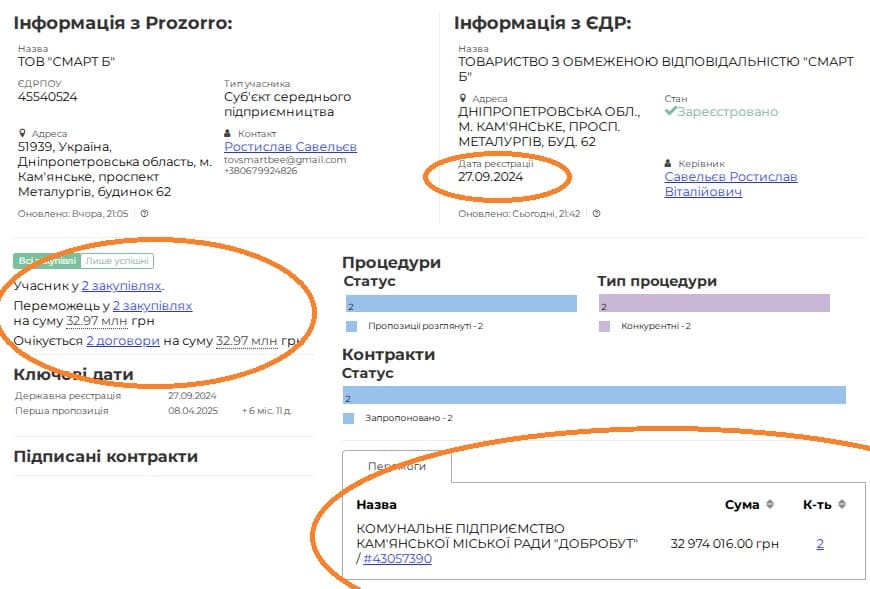Image resolution: width=870 pixels, height=589 pixels.
Task: Sort winners table by К-ть column
Action: [841, 505]
